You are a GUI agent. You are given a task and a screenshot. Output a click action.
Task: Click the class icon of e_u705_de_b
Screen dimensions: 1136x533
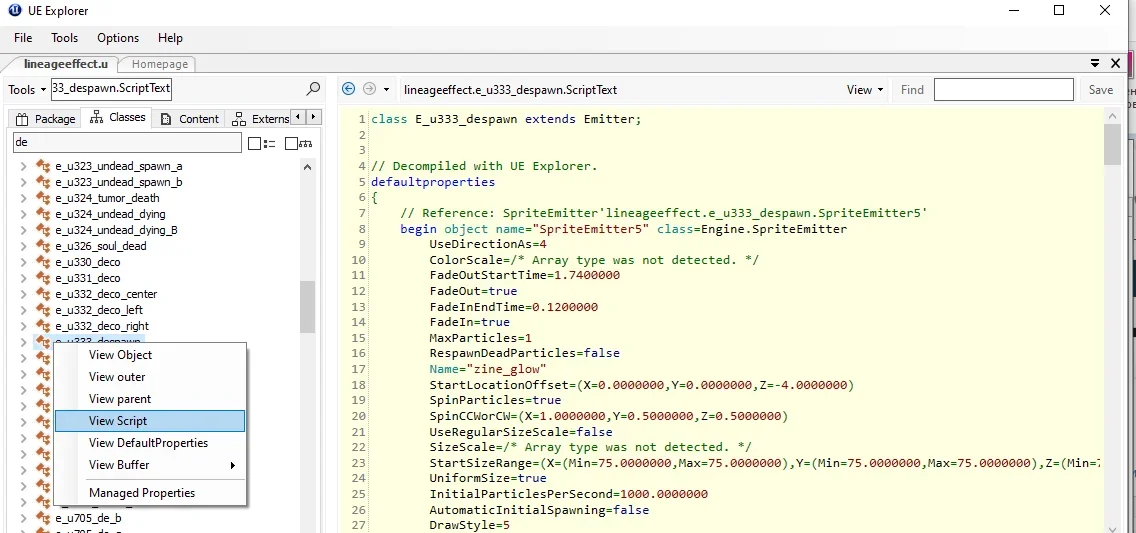tap(43, 518)
